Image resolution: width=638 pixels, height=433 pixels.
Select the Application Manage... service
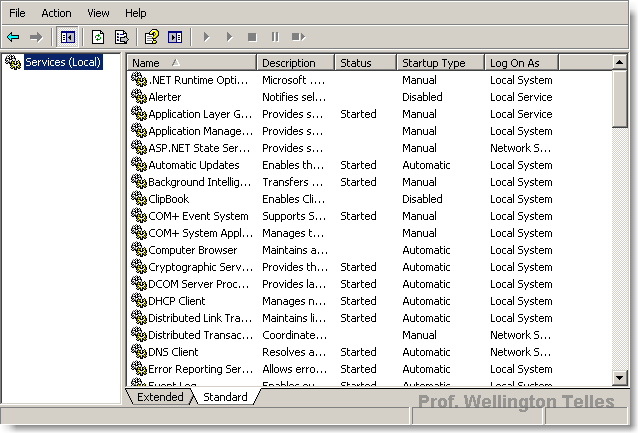pos(201,131)
